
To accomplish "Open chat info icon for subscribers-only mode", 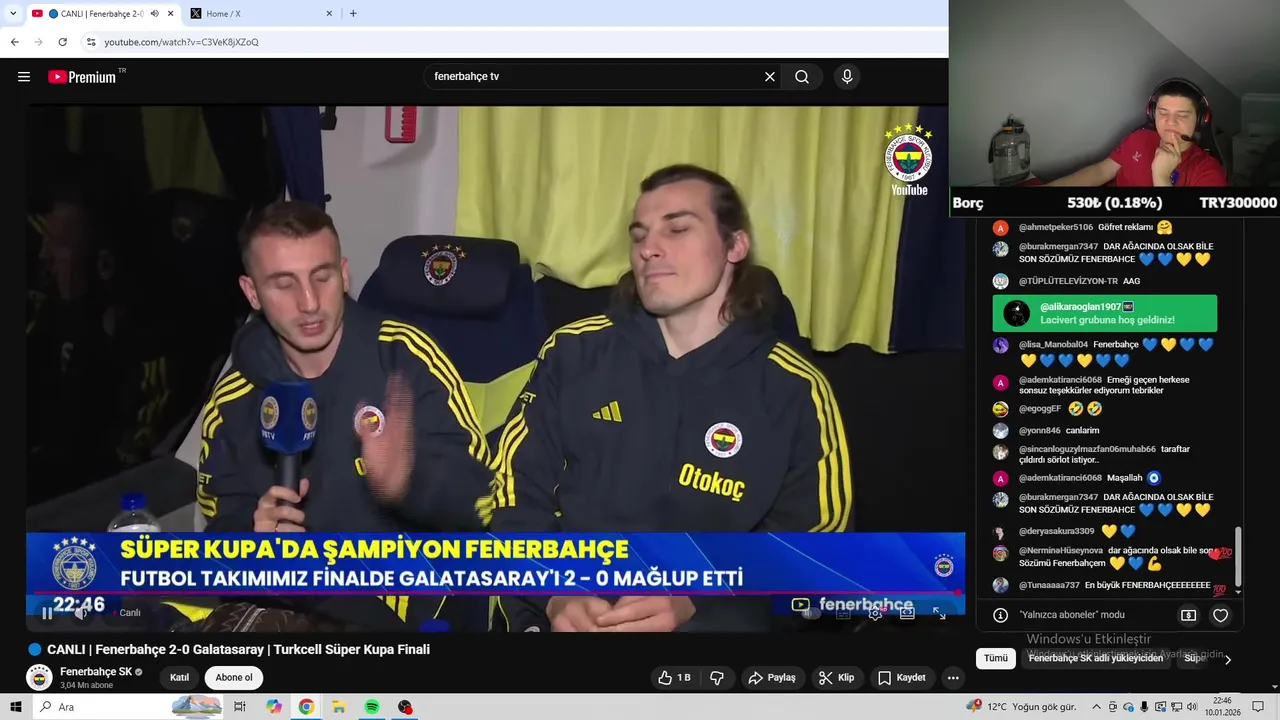I will [x=1000, y=615].
